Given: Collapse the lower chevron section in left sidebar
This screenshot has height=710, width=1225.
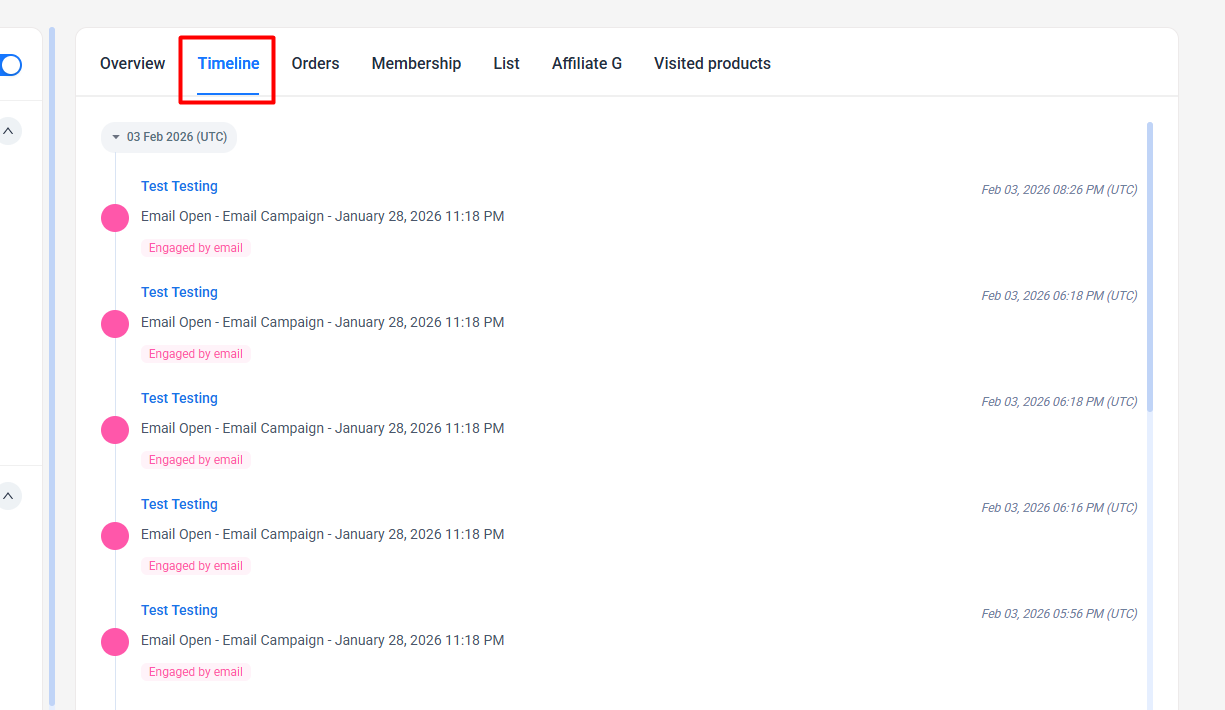Looking at the screenshot, I should [8, 496].
